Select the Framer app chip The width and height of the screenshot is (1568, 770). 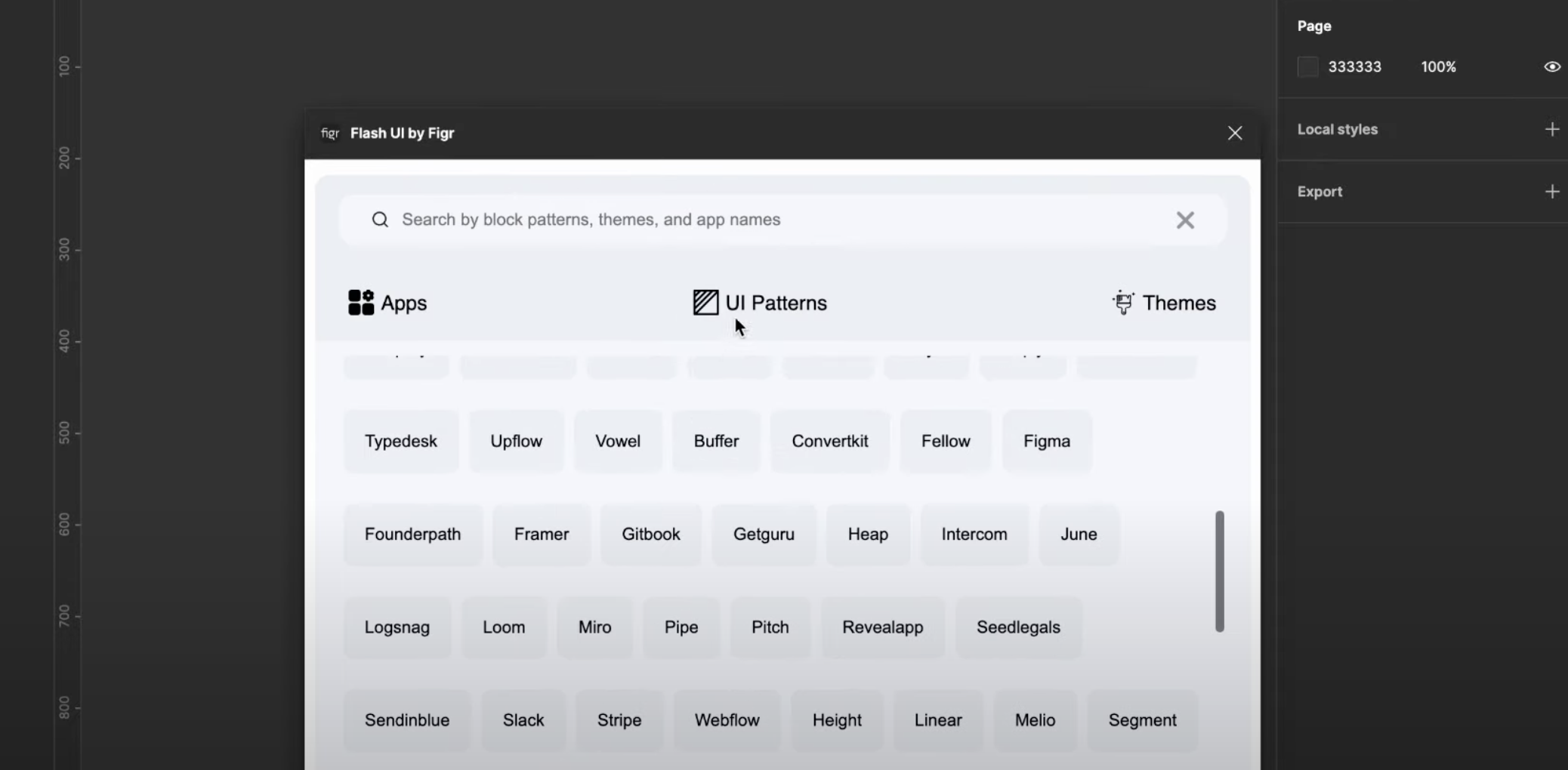click(x=542, y=534)
